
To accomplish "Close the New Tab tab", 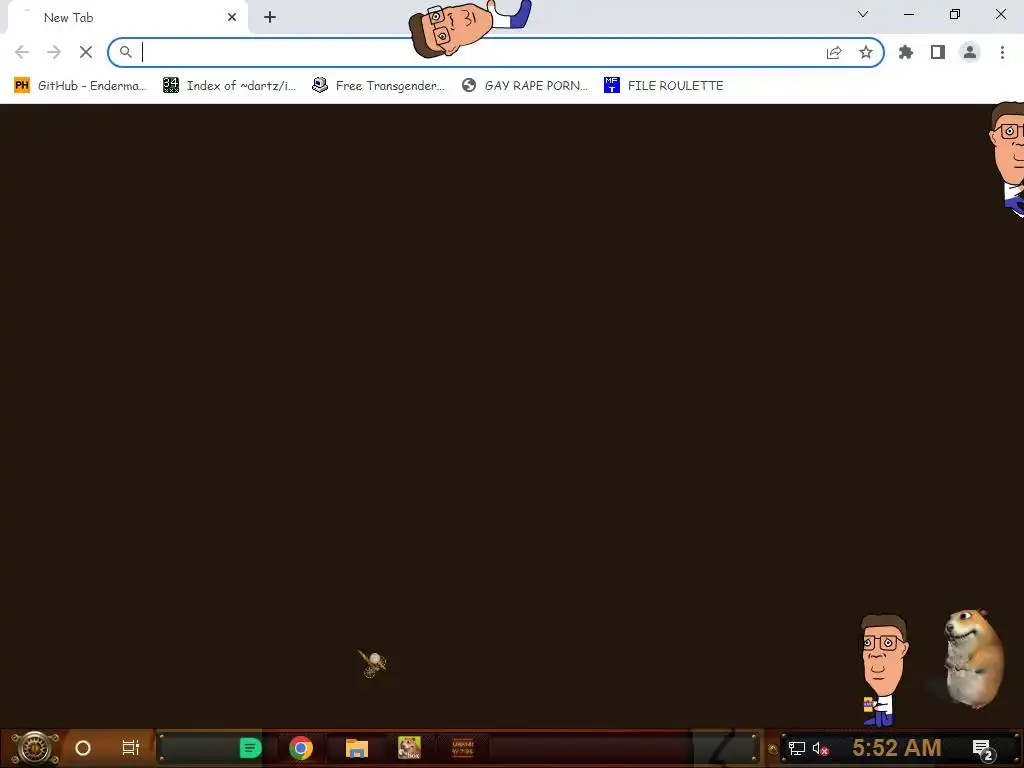I will click(232, 18).
